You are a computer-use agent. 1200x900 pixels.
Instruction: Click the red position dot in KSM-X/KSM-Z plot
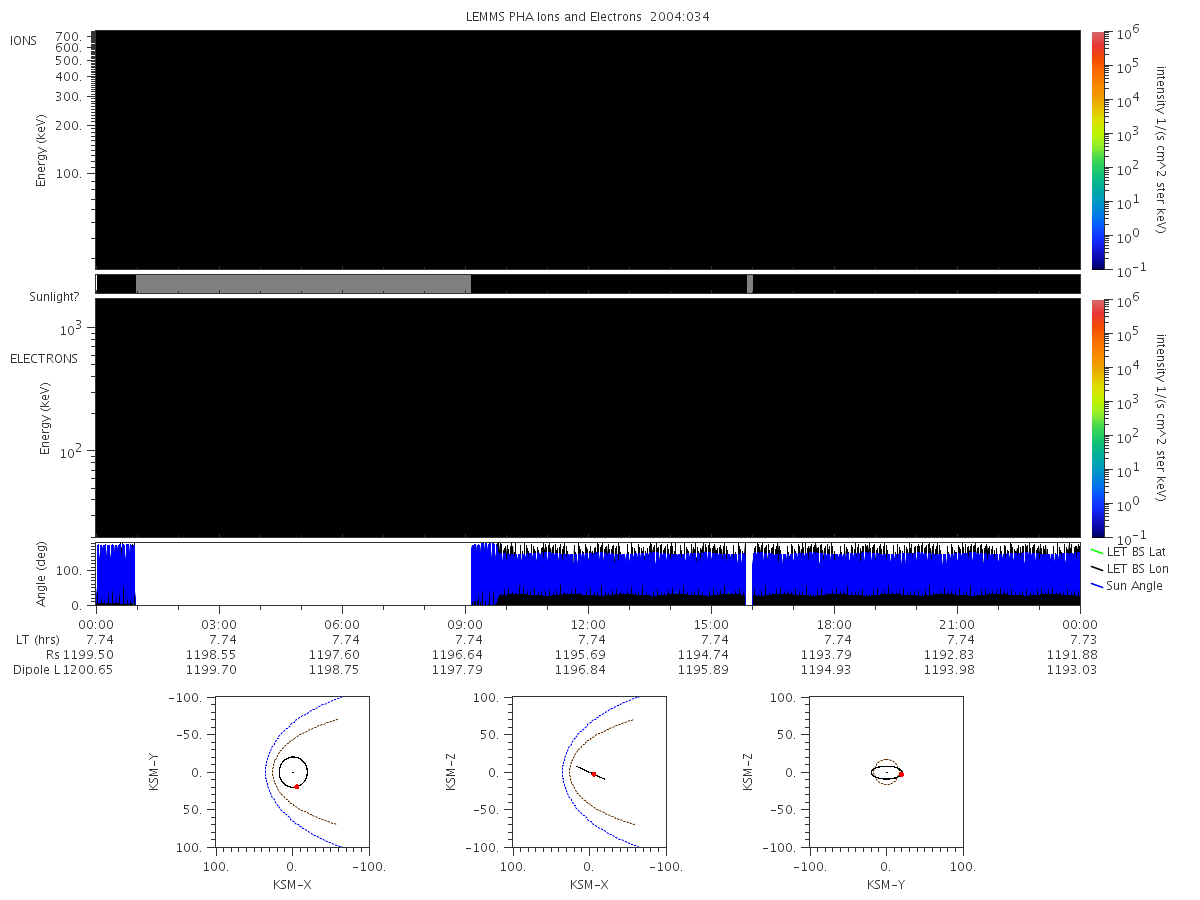click(x=594, y=774)
